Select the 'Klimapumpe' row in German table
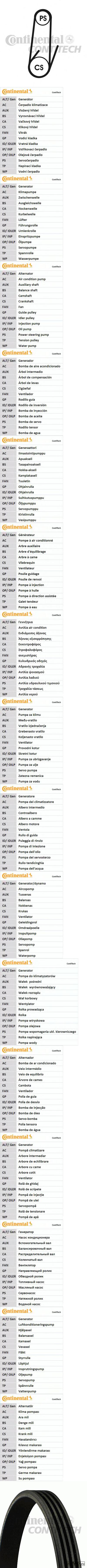 tap(43, 192)
